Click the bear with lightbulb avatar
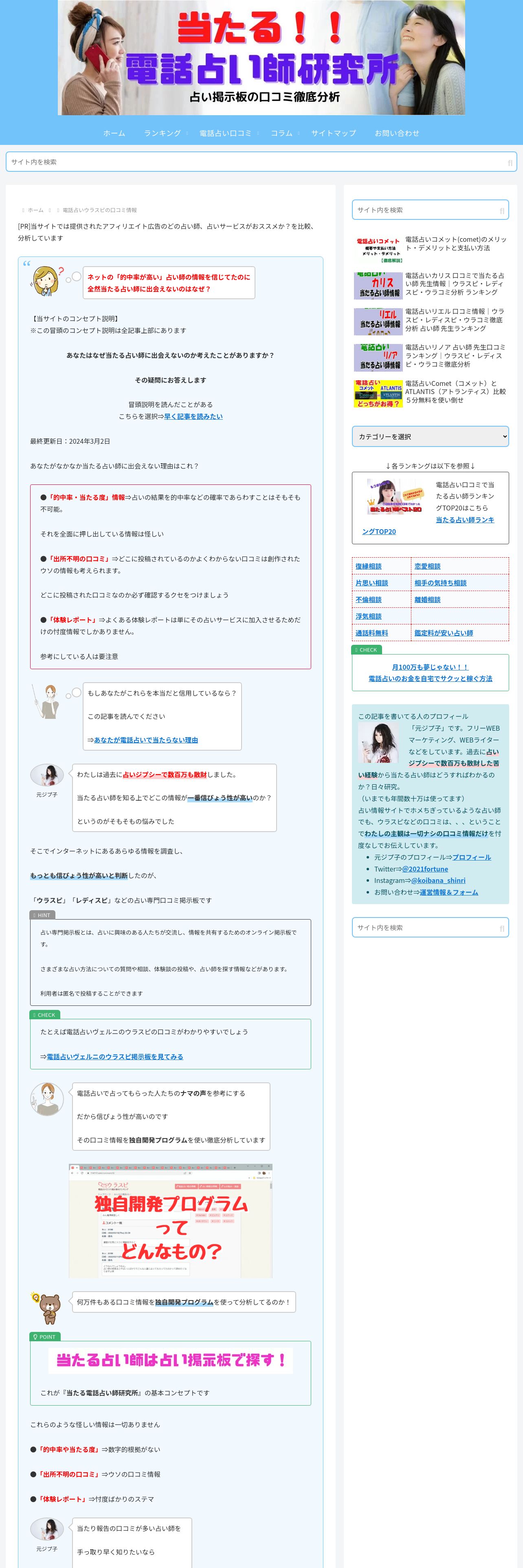The height and width of the screenshot is (1568, 523). pos(47,1309)
